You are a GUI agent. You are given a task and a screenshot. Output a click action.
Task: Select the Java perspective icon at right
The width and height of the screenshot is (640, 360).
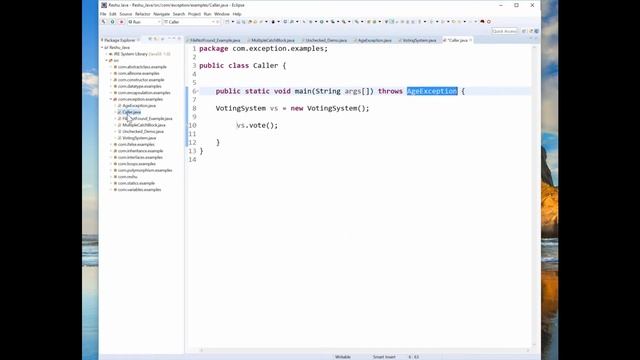pyautogui.click(x=536, y=31)
